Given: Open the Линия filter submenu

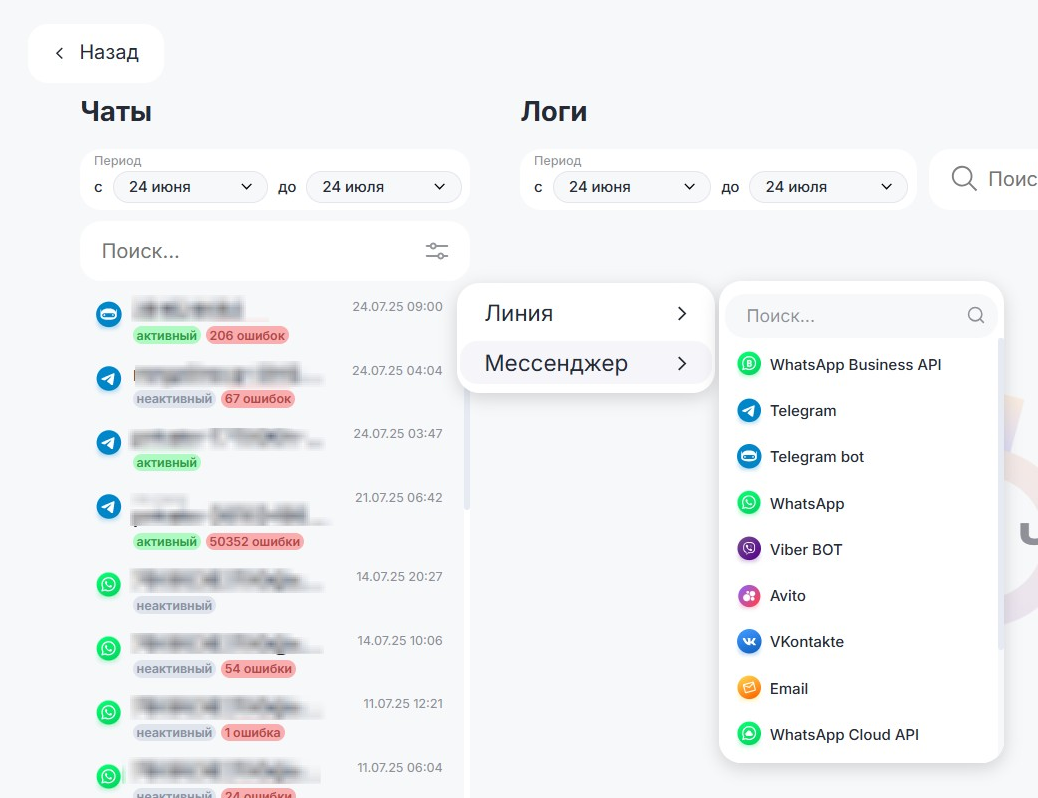Looking at the screenshot, I should coord(585,314).
